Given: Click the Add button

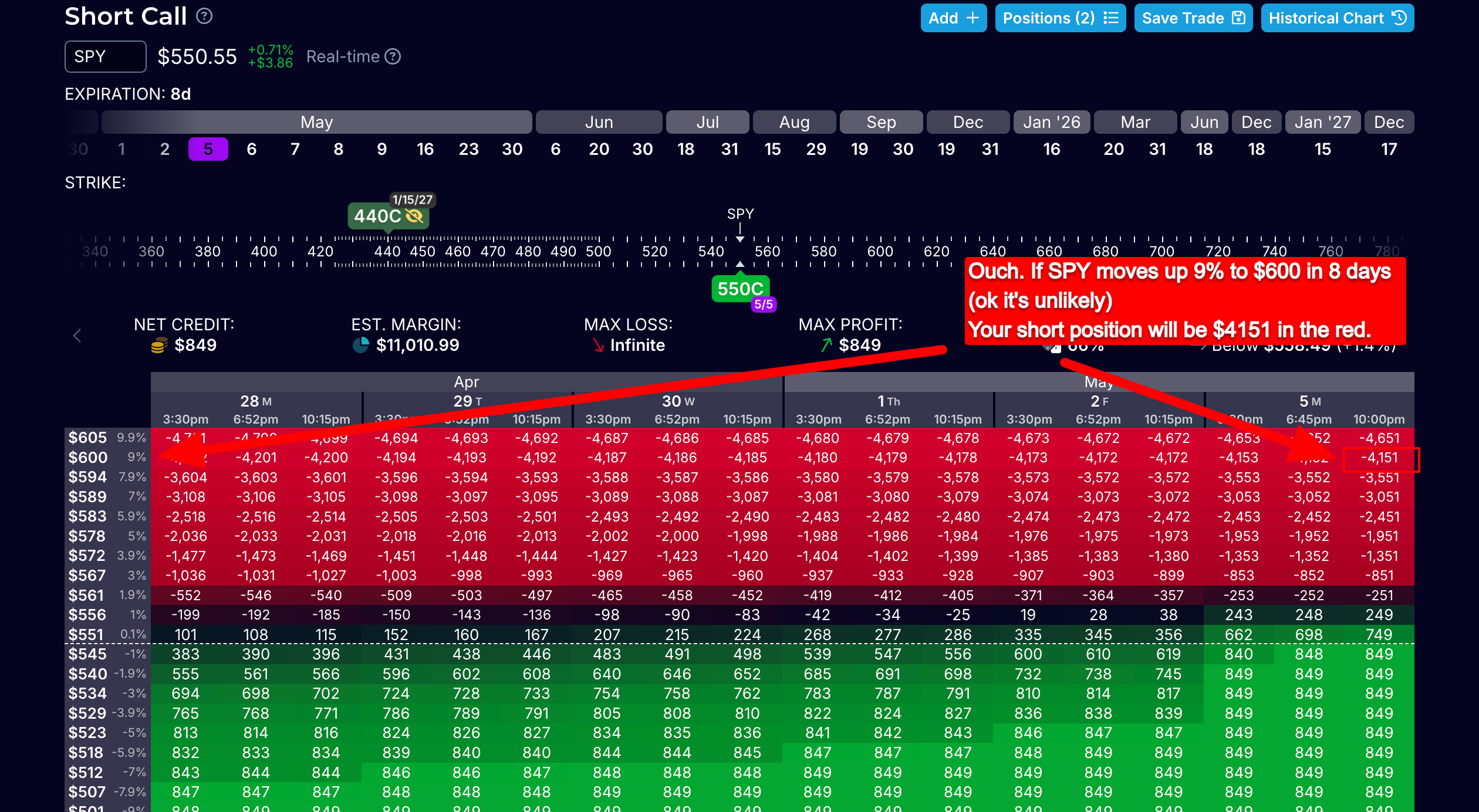Looking at the screenshot, I should point(953,18).
